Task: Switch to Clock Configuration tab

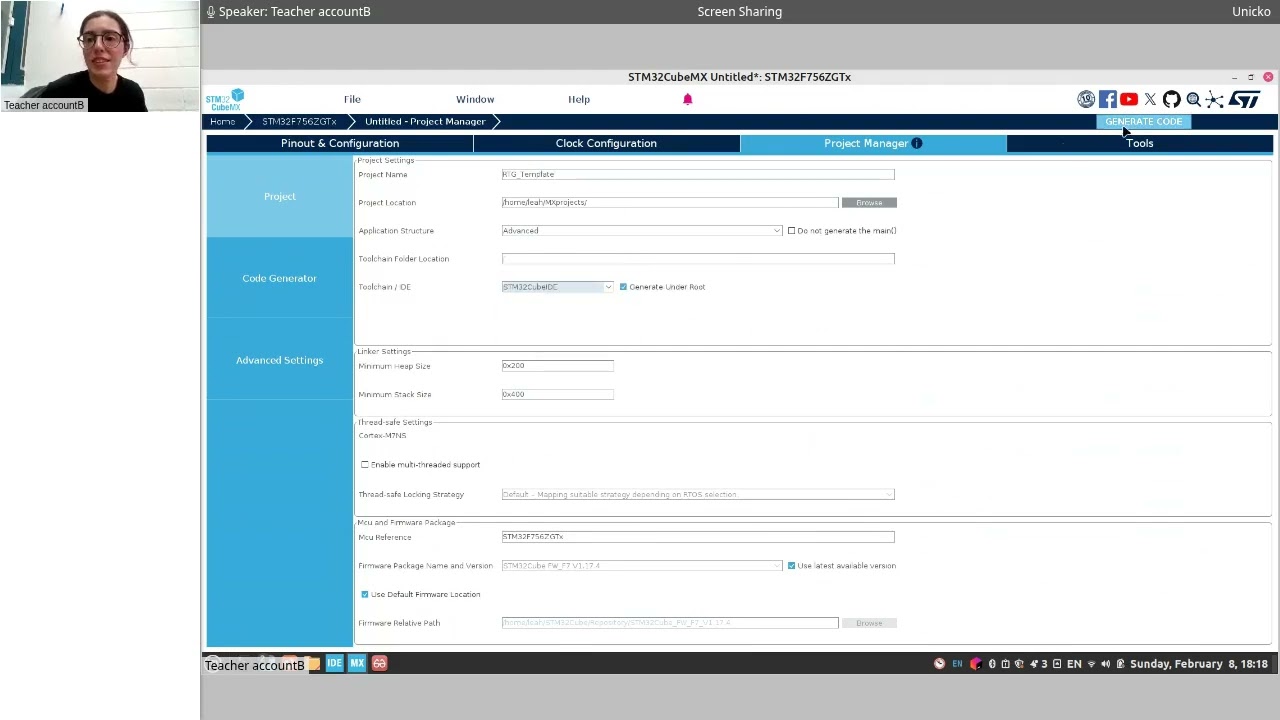Action: point(606,143)
